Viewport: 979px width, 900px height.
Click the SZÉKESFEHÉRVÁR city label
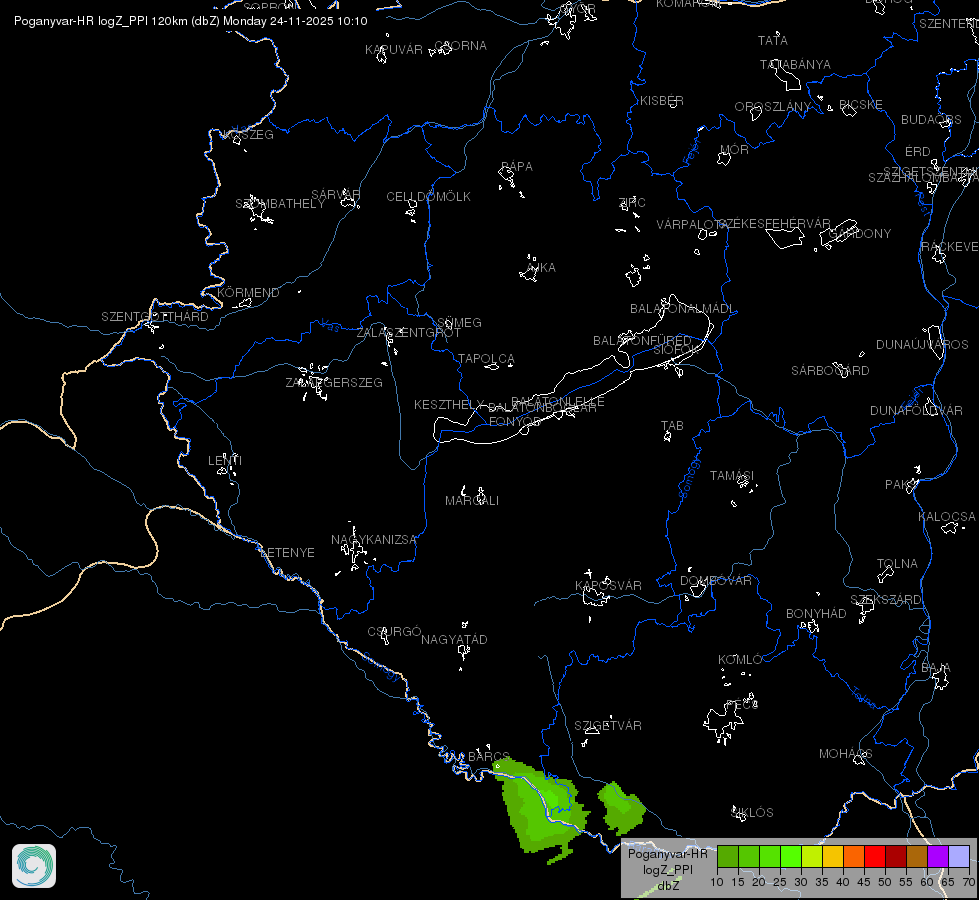click(775, 224)
